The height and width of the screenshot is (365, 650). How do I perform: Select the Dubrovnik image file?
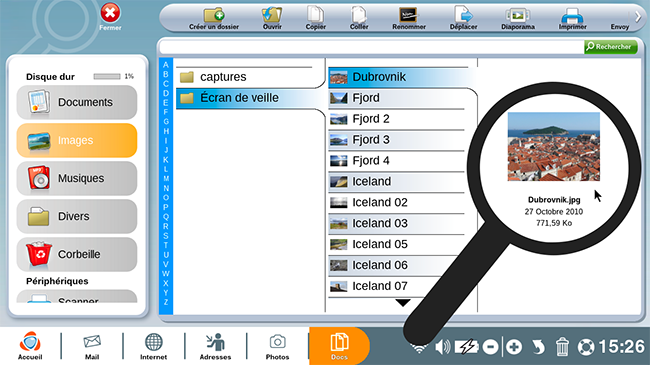(398, 77)
